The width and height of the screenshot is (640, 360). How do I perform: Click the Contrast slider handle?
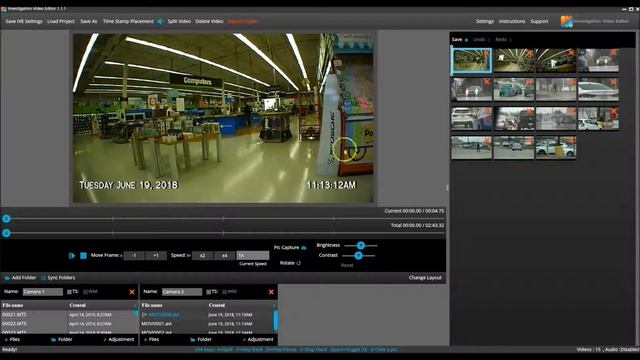358,256
